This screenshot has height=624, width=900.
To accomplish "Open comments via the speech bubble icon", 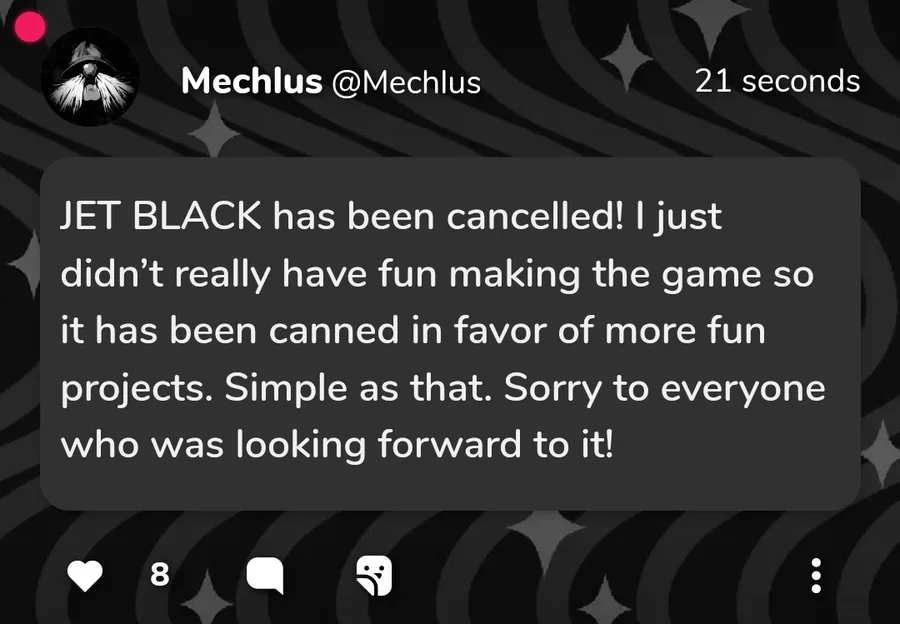I will point(265,575).
